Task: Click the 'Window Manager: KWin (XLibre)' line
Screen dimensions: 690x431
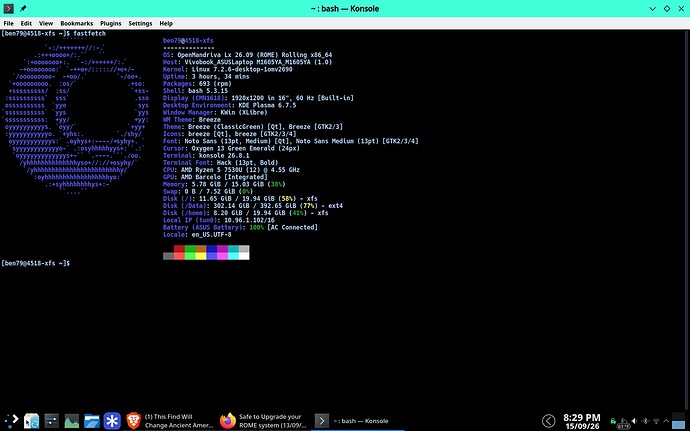Action: 215,112
